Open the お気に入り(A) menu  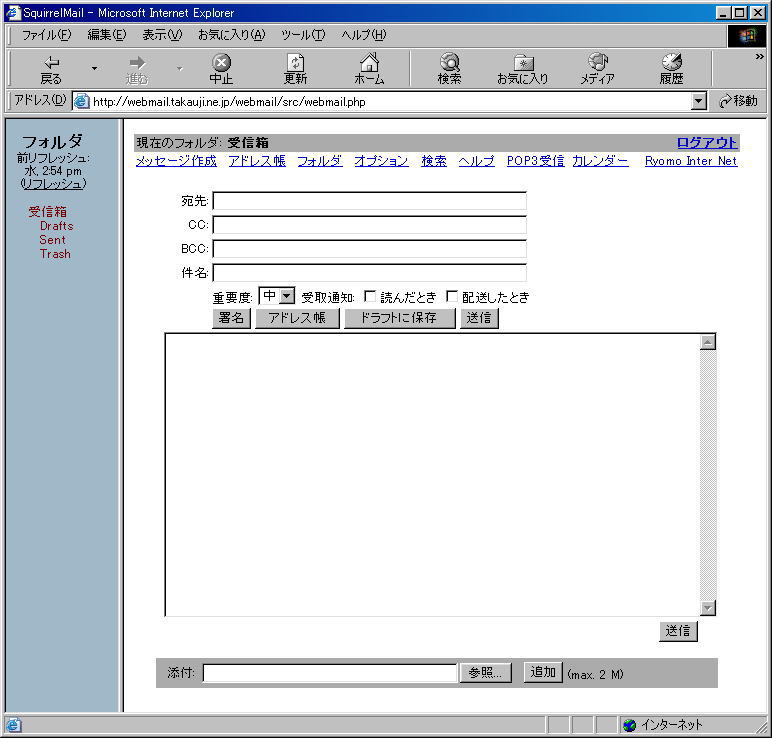point(231,35)
